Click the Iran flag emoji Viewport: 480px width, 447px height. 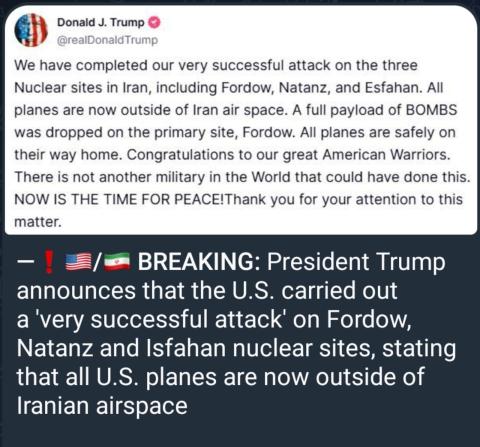[117, 262]
